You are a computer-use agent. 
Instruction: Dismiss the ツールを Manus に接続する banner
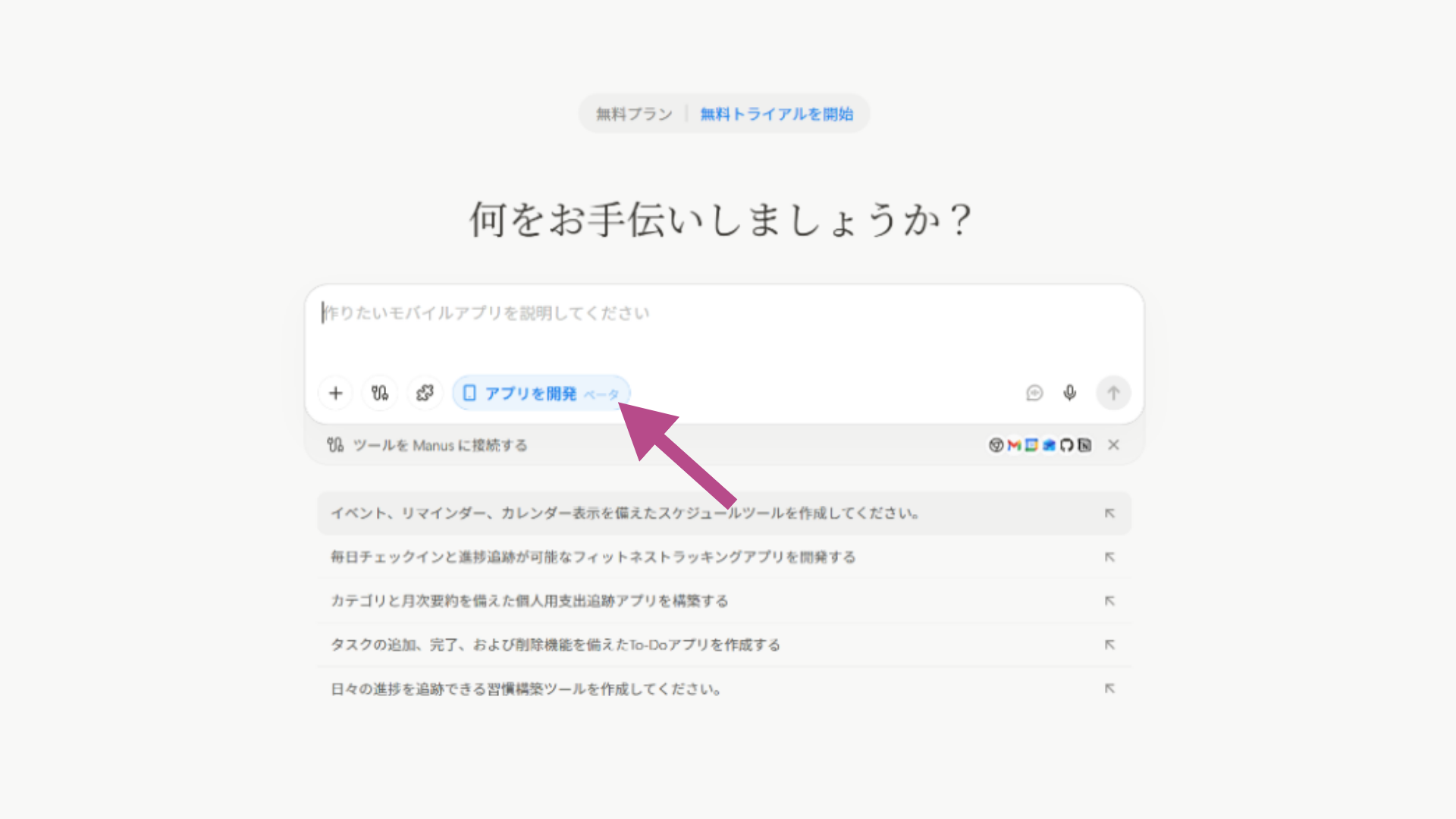(1113, 445)
